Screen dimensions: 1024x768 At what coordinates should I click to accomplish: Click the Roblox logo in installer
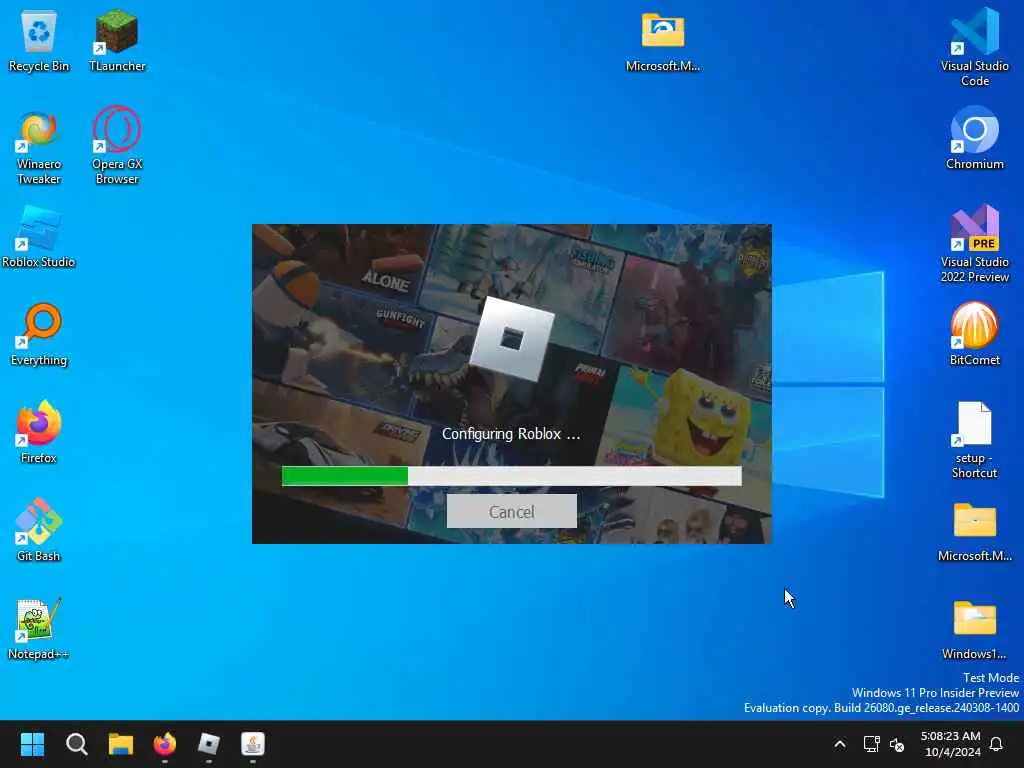click(512, 339)
